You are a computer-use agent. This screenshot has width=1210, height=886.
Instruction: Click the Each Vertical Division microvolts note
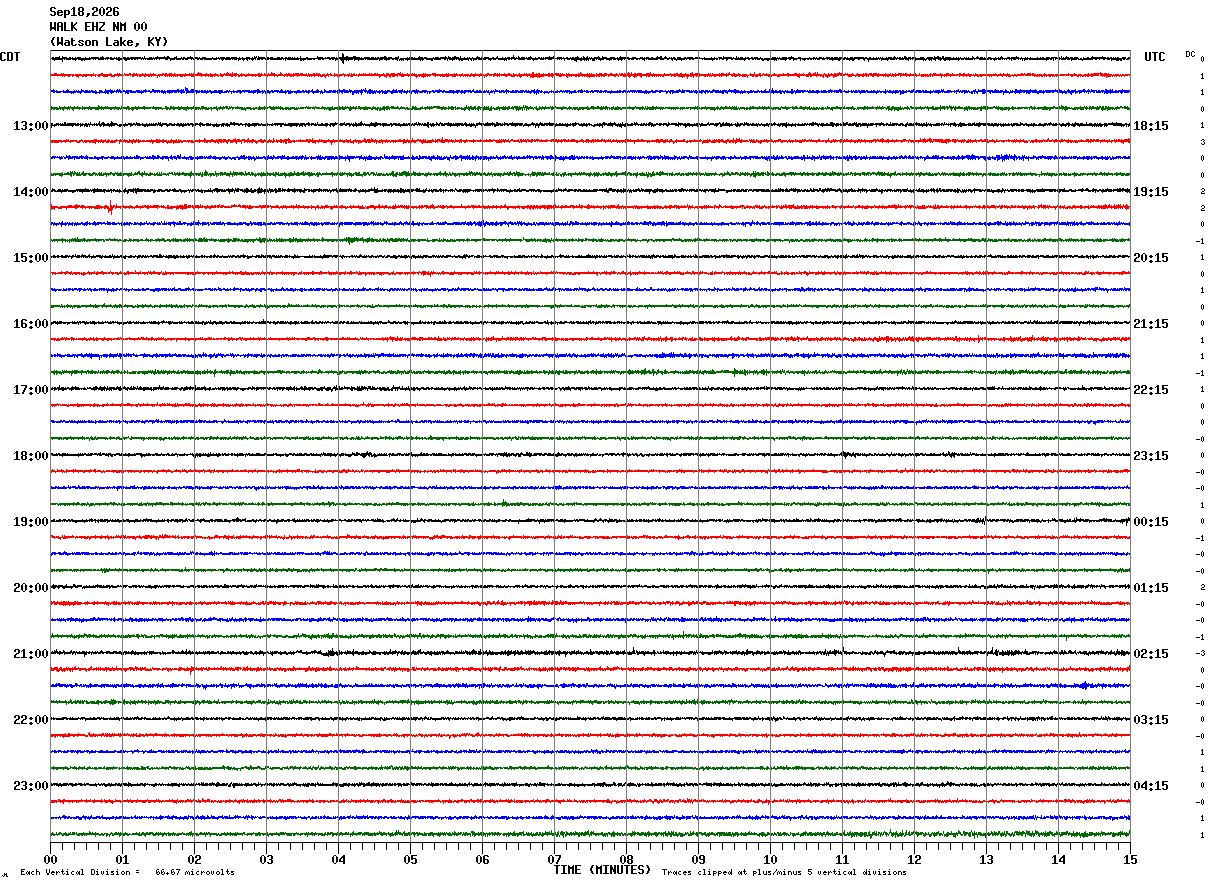(x=127, y=872)
